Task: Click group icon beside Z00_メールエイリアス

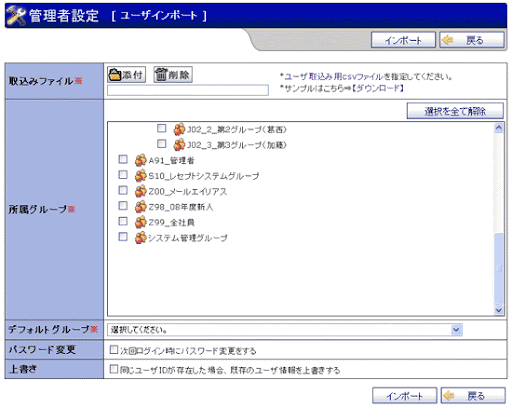Action: [141, 191]
